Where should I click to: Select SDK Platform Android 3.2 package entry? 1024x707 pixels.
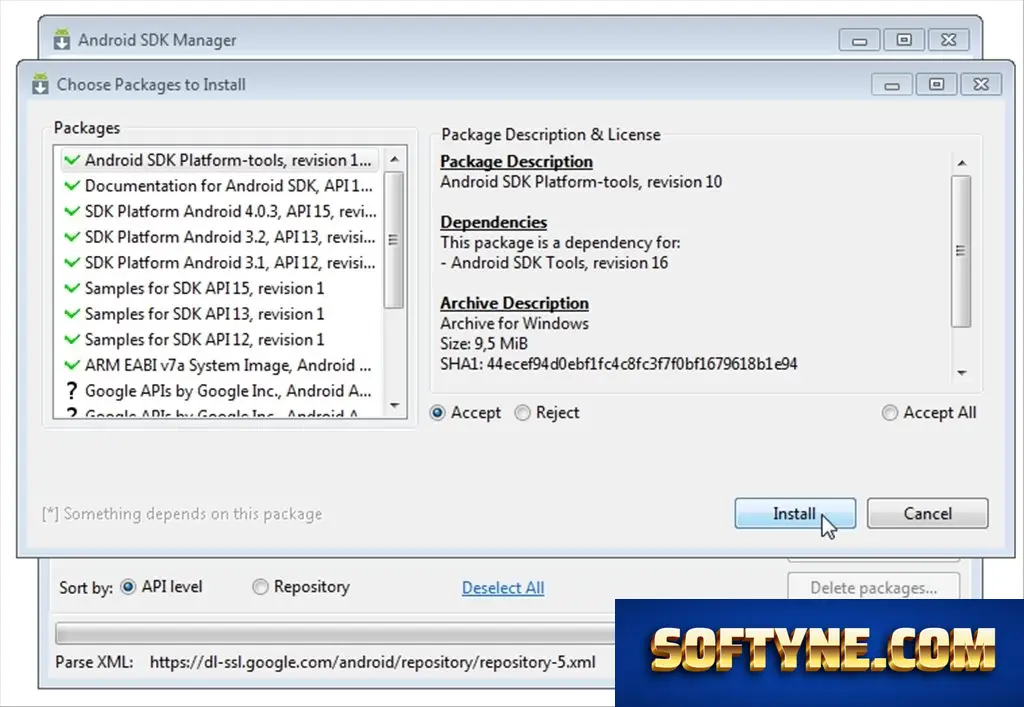click(220, 237)
